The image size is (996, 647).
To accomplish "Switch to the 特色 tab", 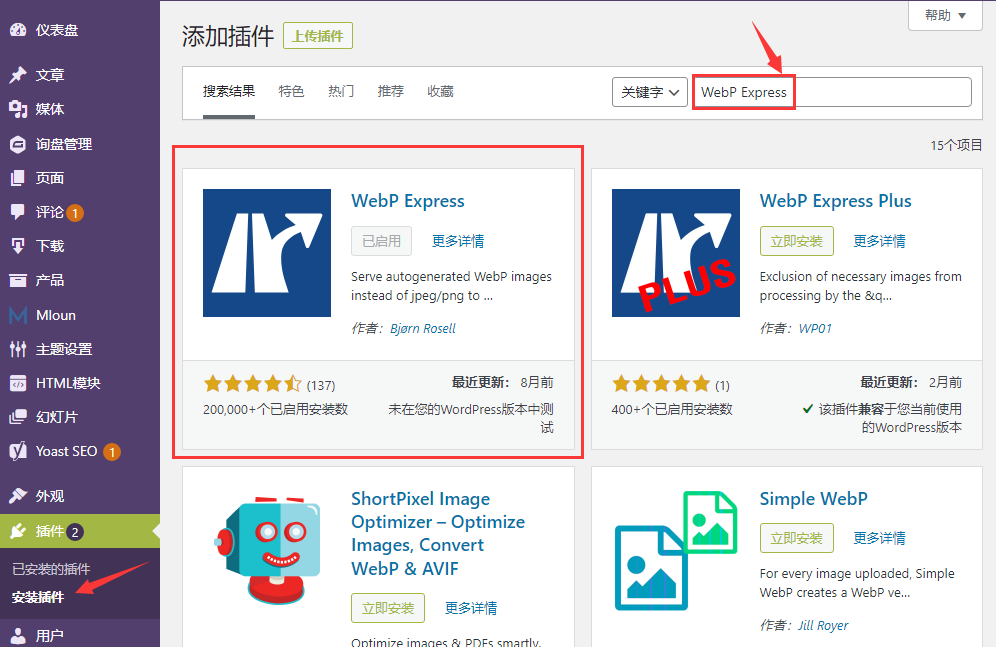I will (292, 91).
